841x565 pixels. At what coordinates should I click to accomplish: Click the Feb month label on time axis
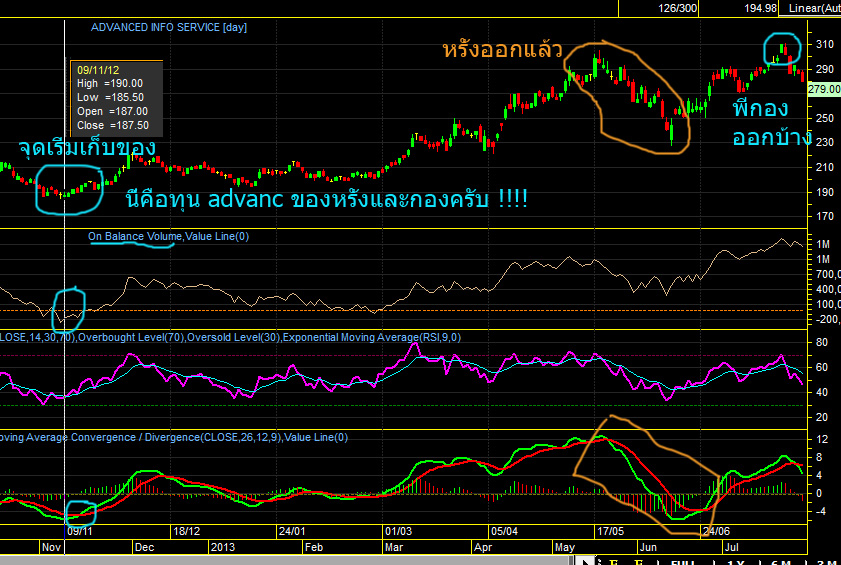[x=313, y=547]
